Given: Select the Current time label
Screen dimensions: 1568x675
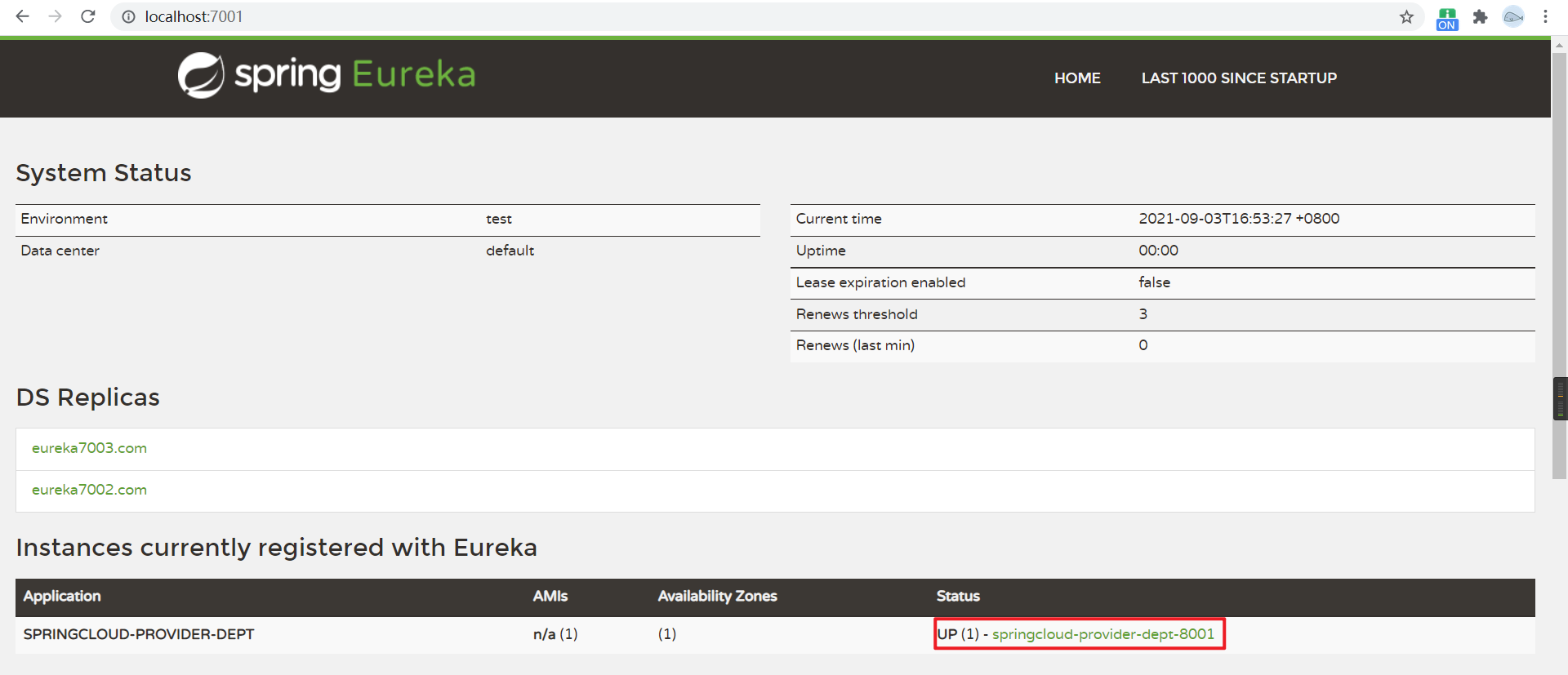Looking at the screenshot, I should click(839, 219).
